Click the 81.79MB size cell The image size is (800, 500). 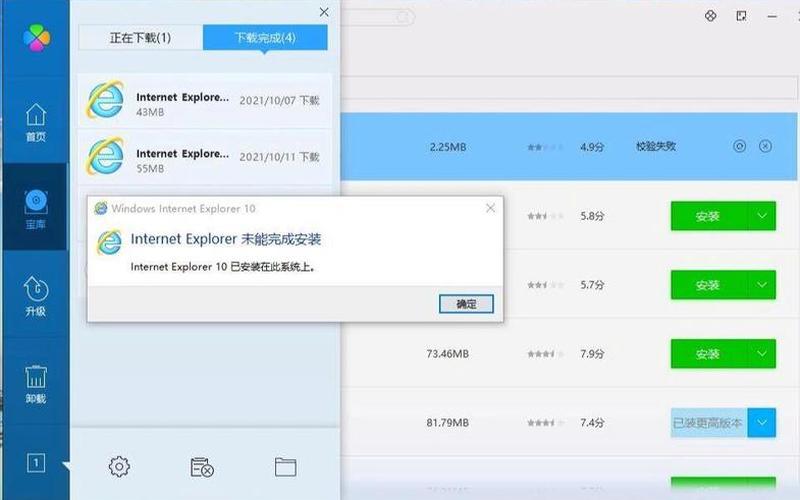coord(447,422)
